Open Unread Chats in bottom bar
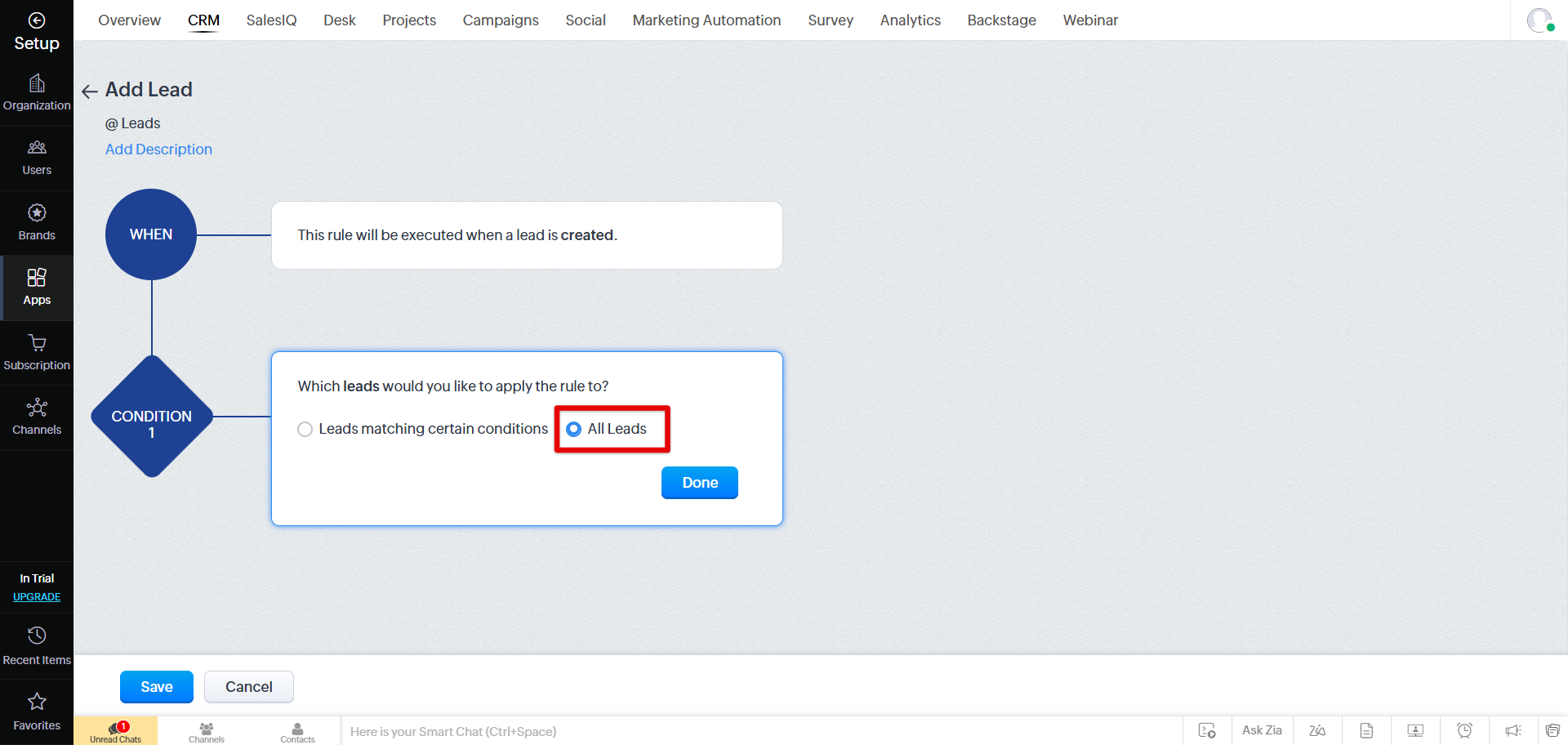Screen dimensions: 1568x745 (x=116, y=731)
